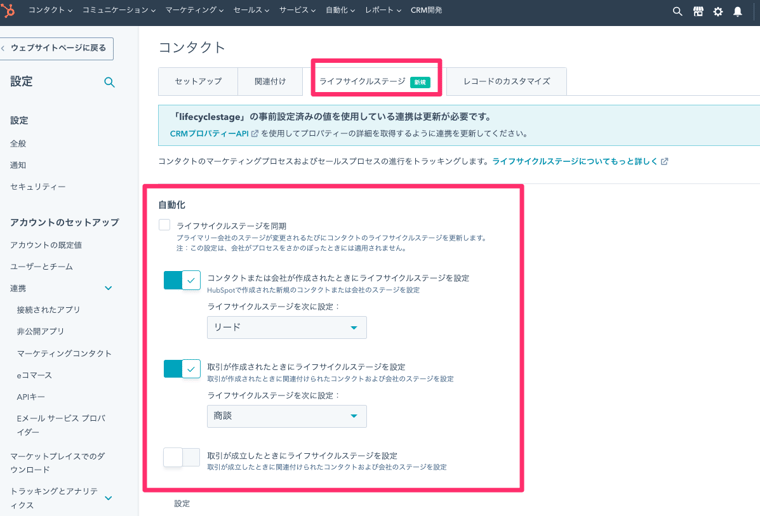Open ユーザーとチーム in sidebar

click(42, 267)
